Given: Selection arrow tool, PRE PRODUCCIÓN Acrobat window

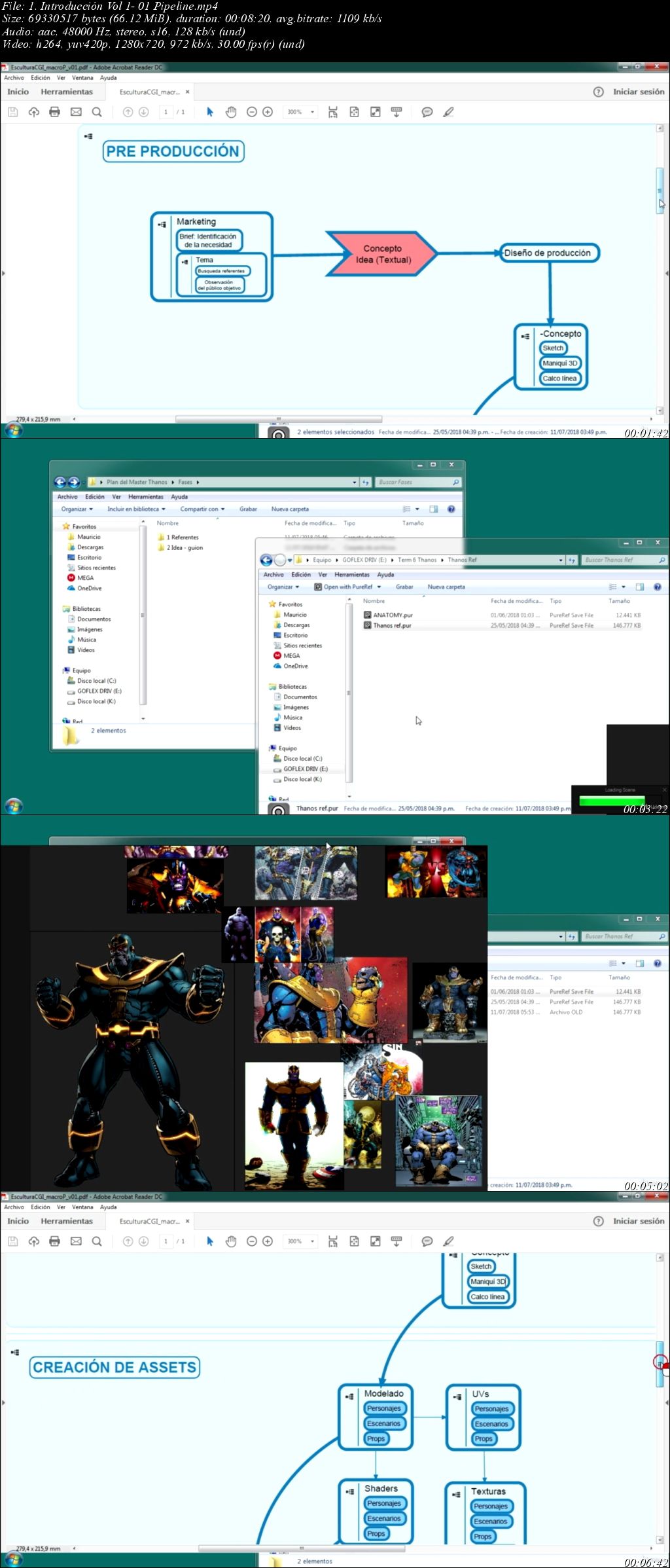Looking at the screenshot, I should tap(210, 112).
